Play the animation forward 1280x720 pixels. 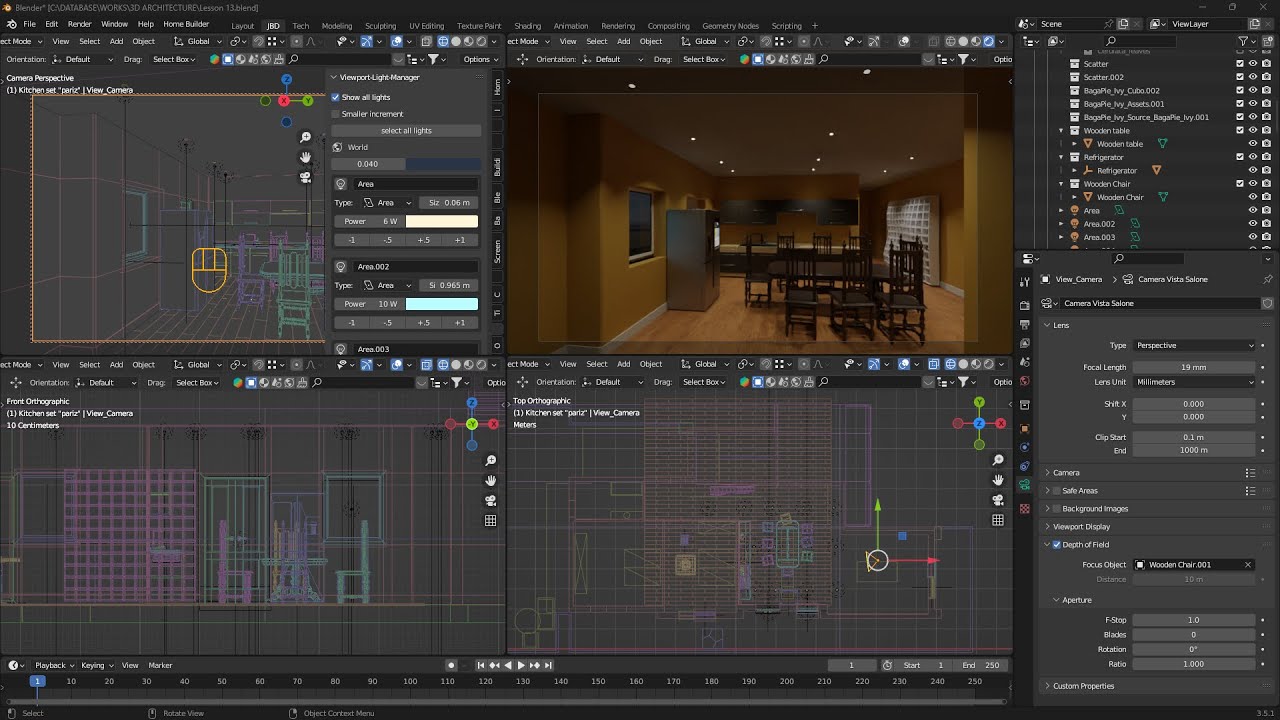pyautogui.click(x=520, y=665)
